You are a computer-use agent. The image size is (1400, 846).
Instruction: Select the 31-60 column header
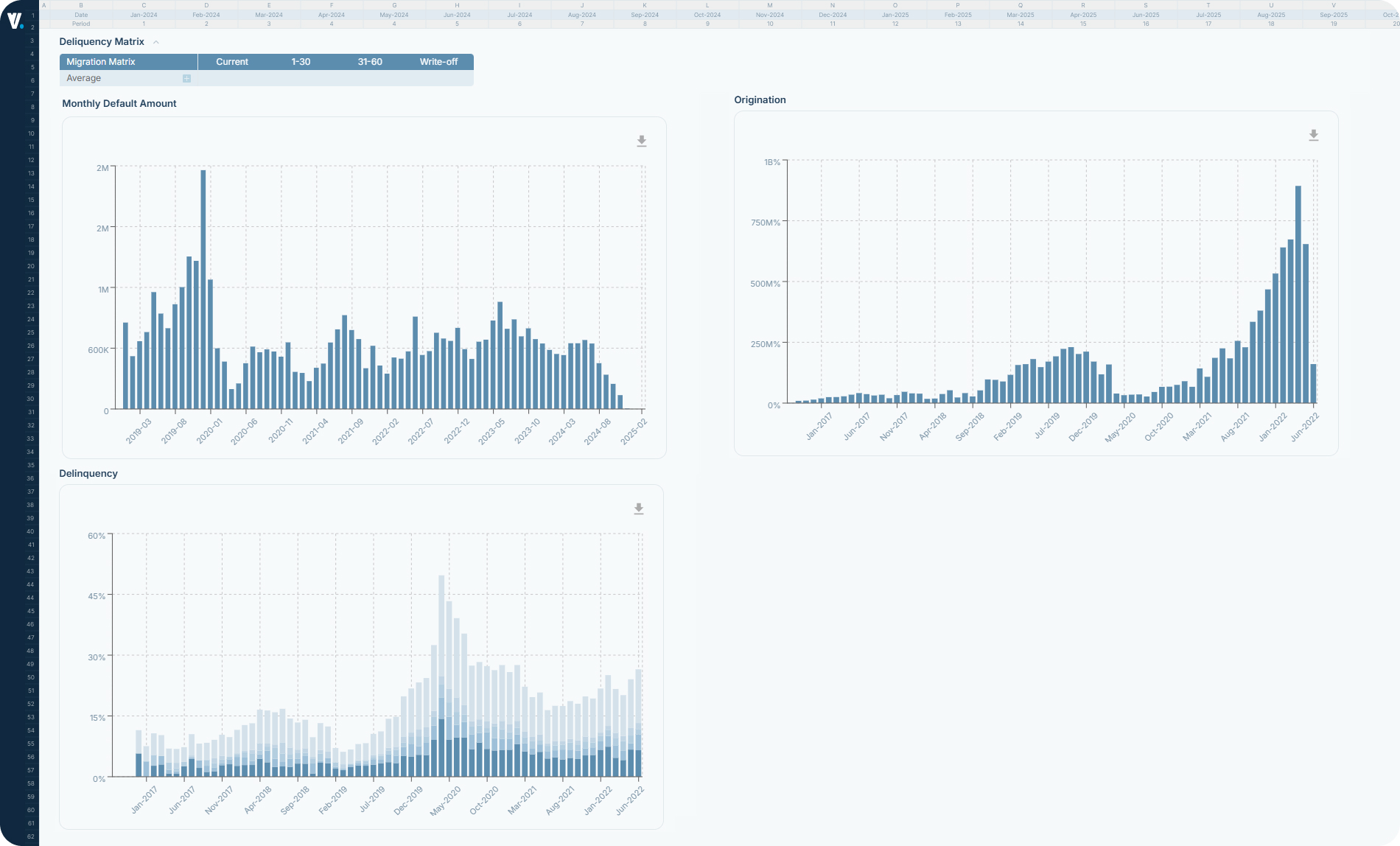pos(370,62)
